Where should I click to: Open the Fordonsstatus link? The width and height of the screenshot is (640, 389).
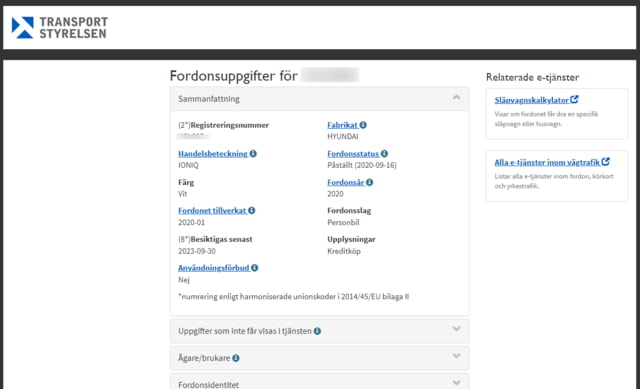click(x=353, y=153)
